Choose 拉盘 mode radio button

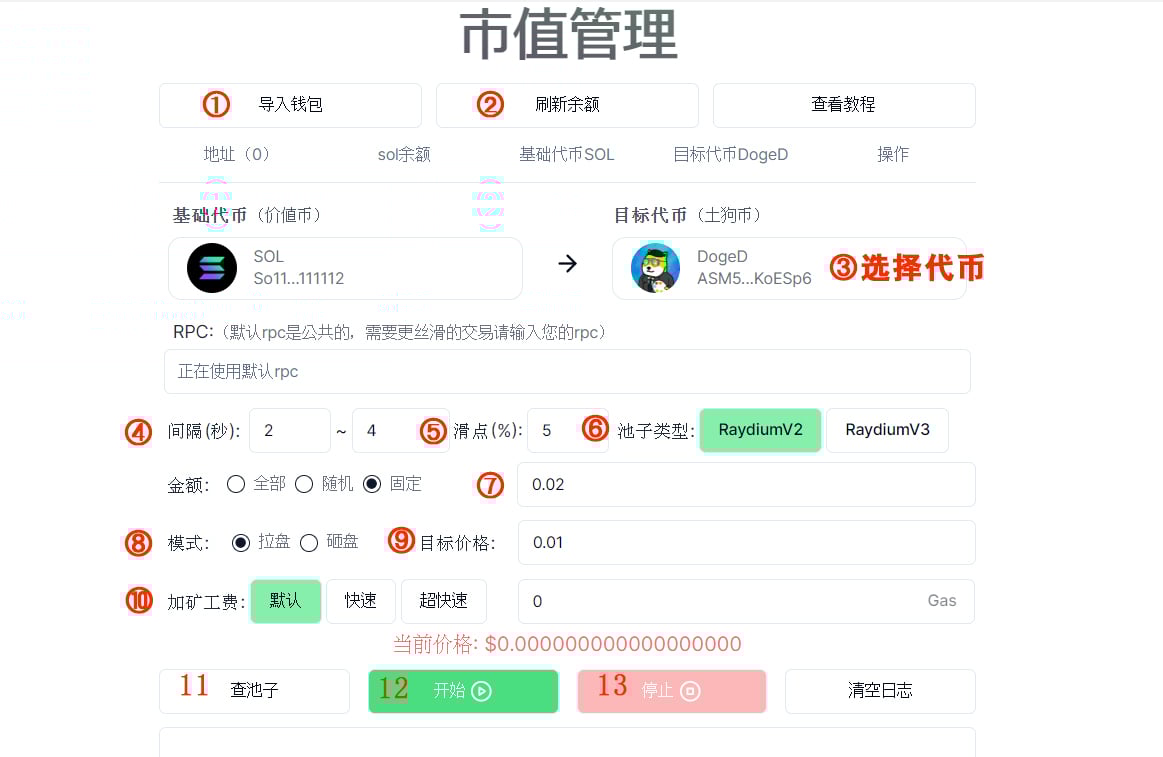coord(240,543)
